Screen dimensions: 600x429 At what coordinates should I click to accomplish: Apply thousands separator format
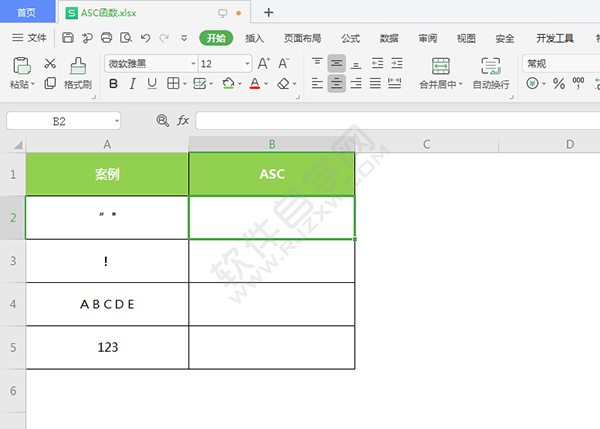click(578, 83)
